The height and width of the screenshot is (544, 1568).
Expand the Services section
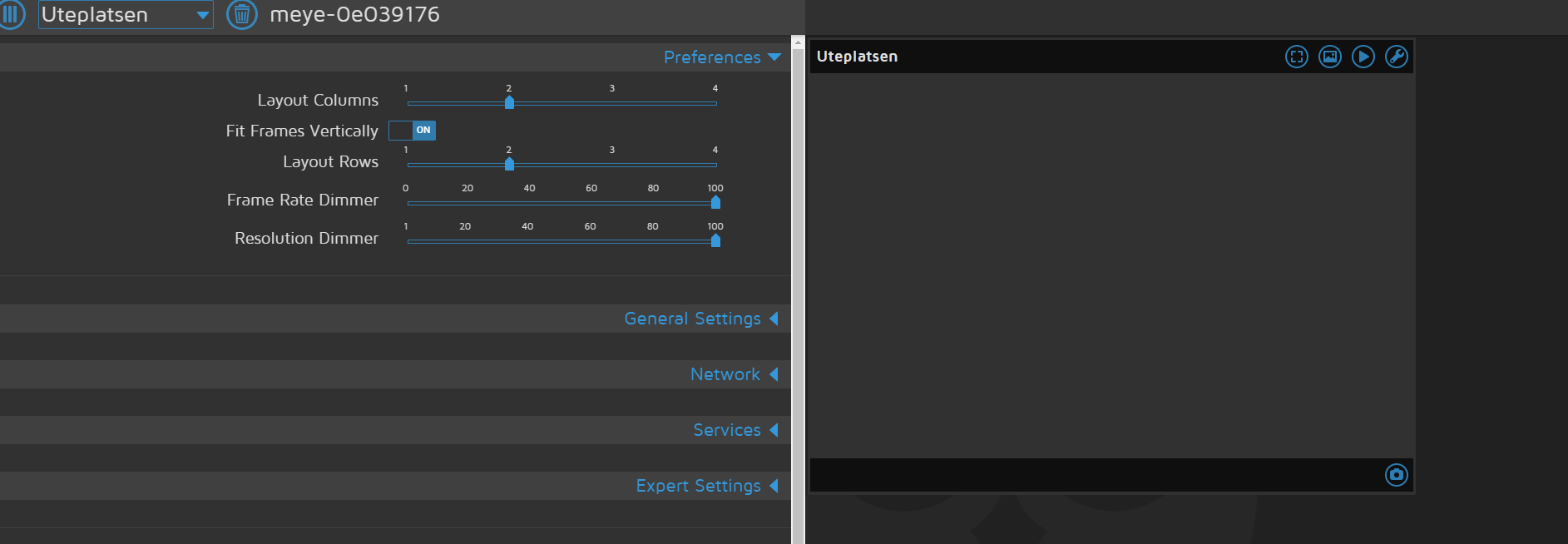coord(736,430)
